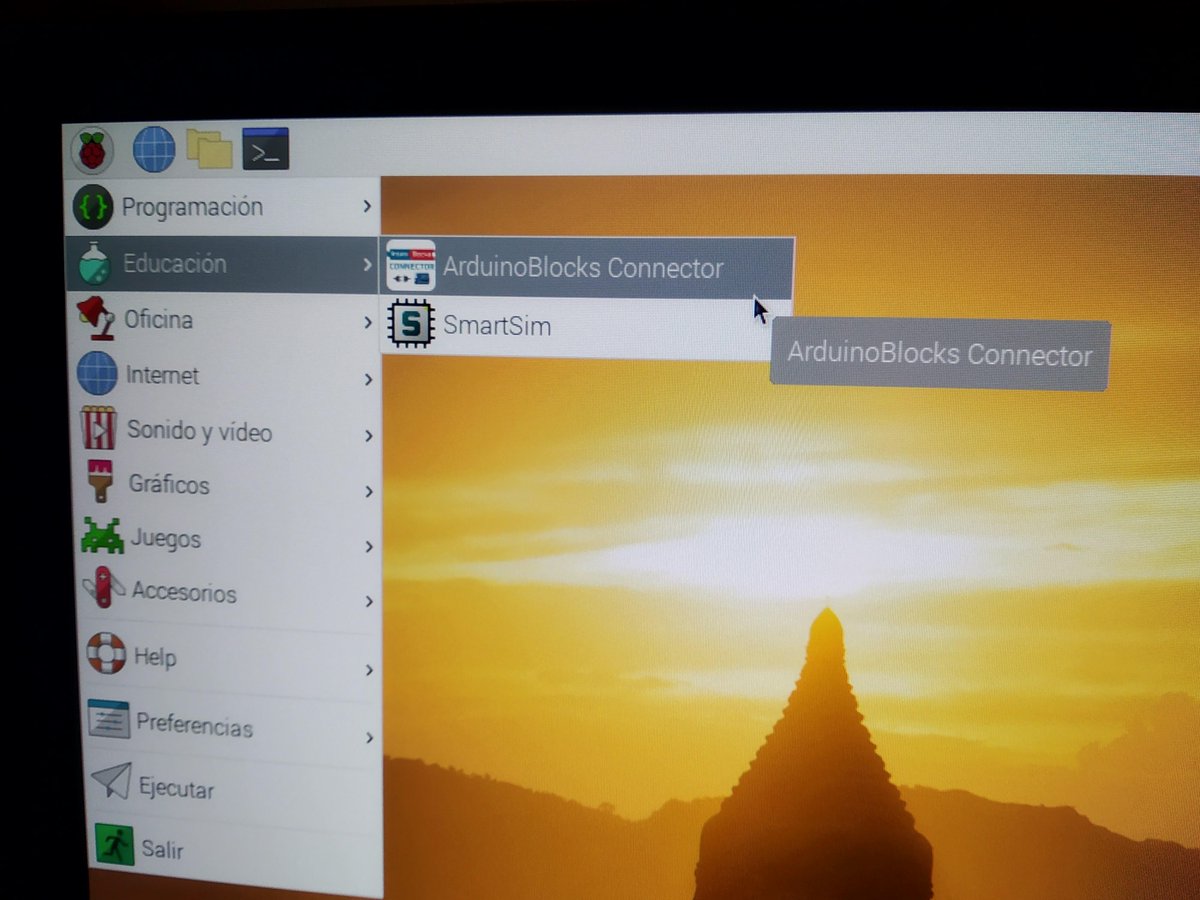
Task: Expand the Help submenu arrow
Action: click(x=370, y=669)
